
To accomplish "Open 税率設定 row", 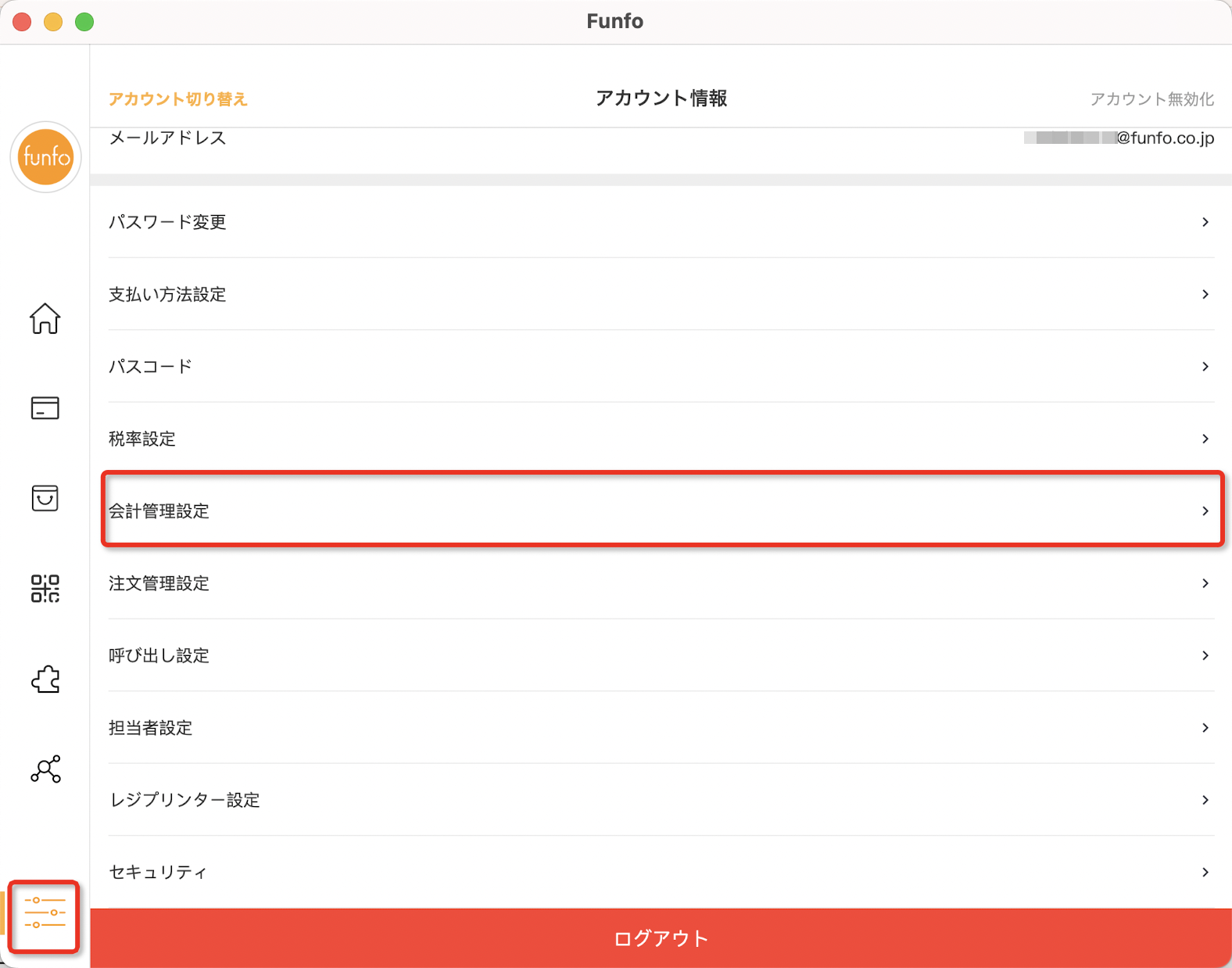I will [661, 439].
